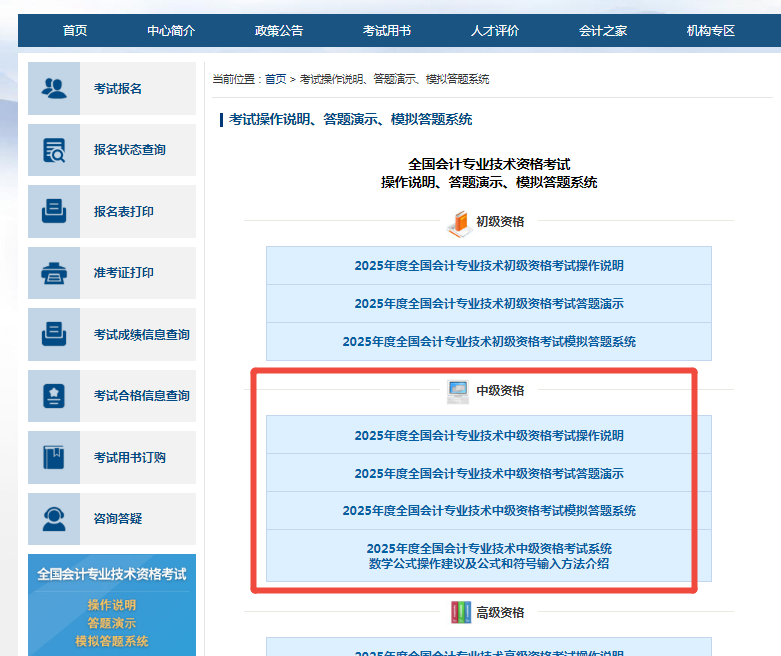Click the 考试报名 people icon
The image size is (781, 656).
tap(54, 88)
